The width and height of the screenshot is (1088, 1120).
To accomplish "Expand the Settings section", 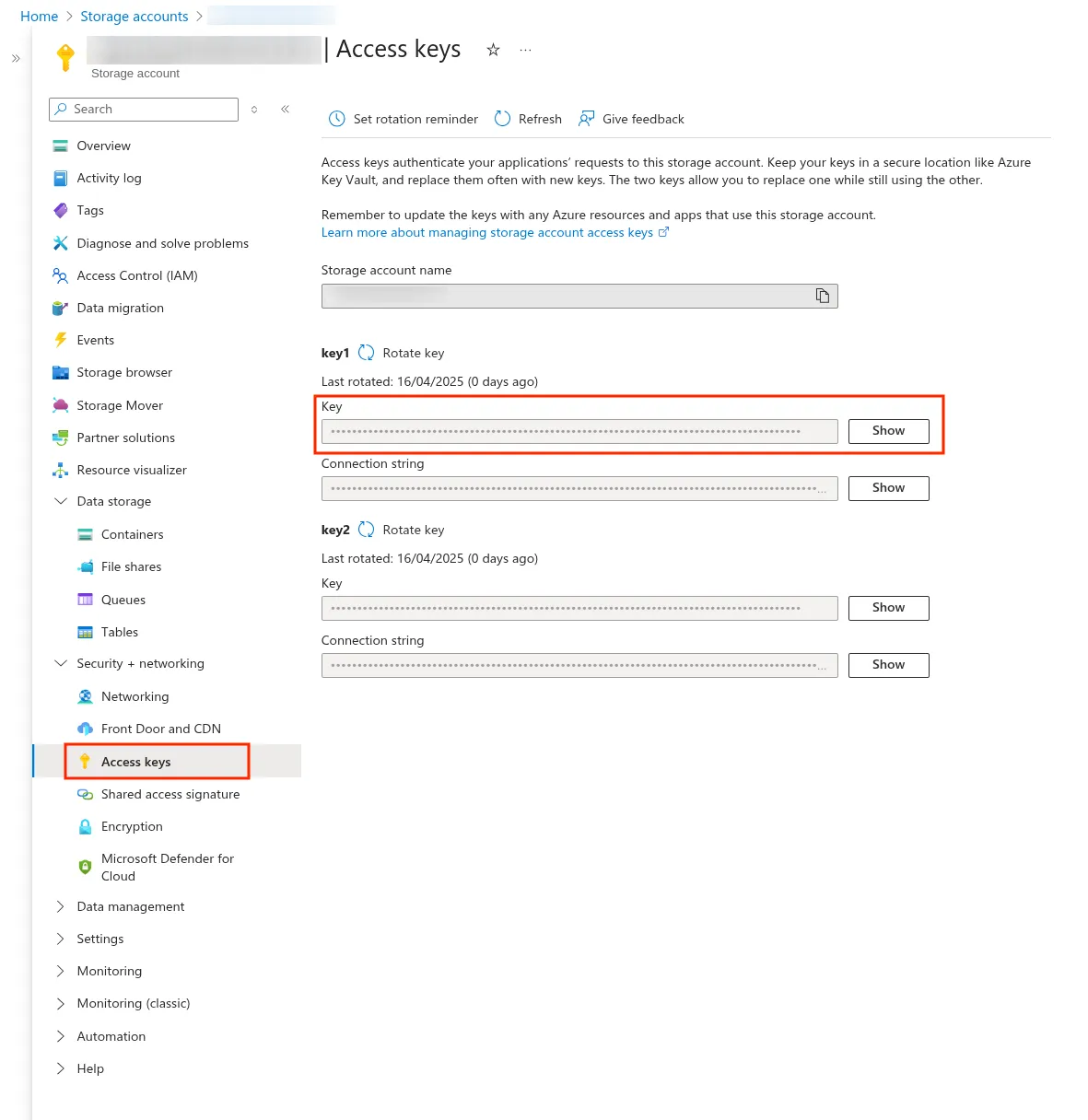I will click(61, 939).
